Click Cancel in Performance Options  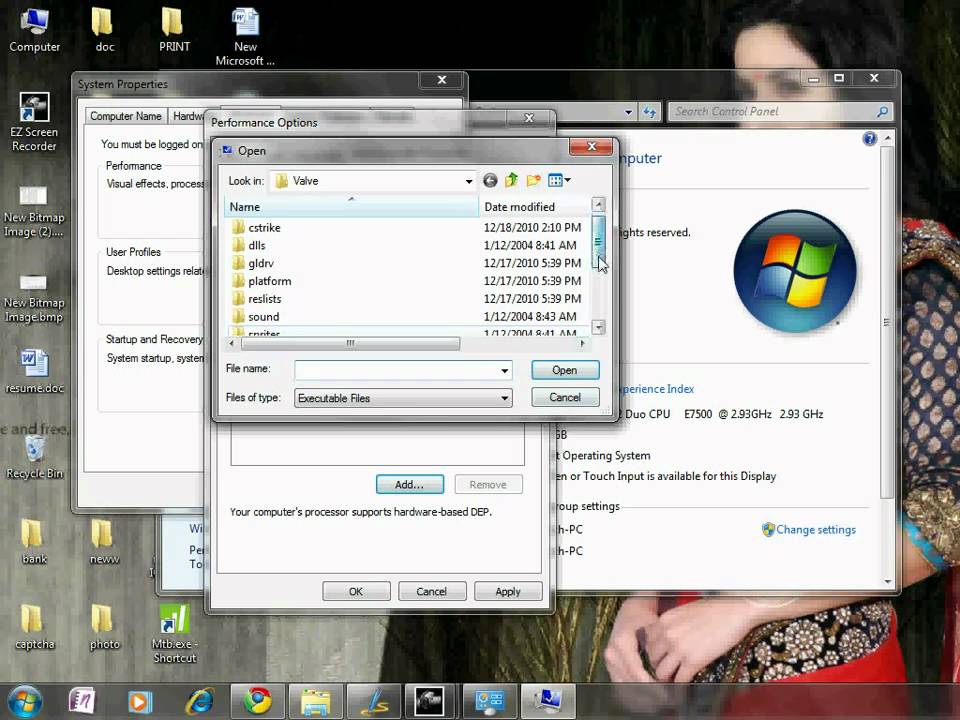point(432,591)
